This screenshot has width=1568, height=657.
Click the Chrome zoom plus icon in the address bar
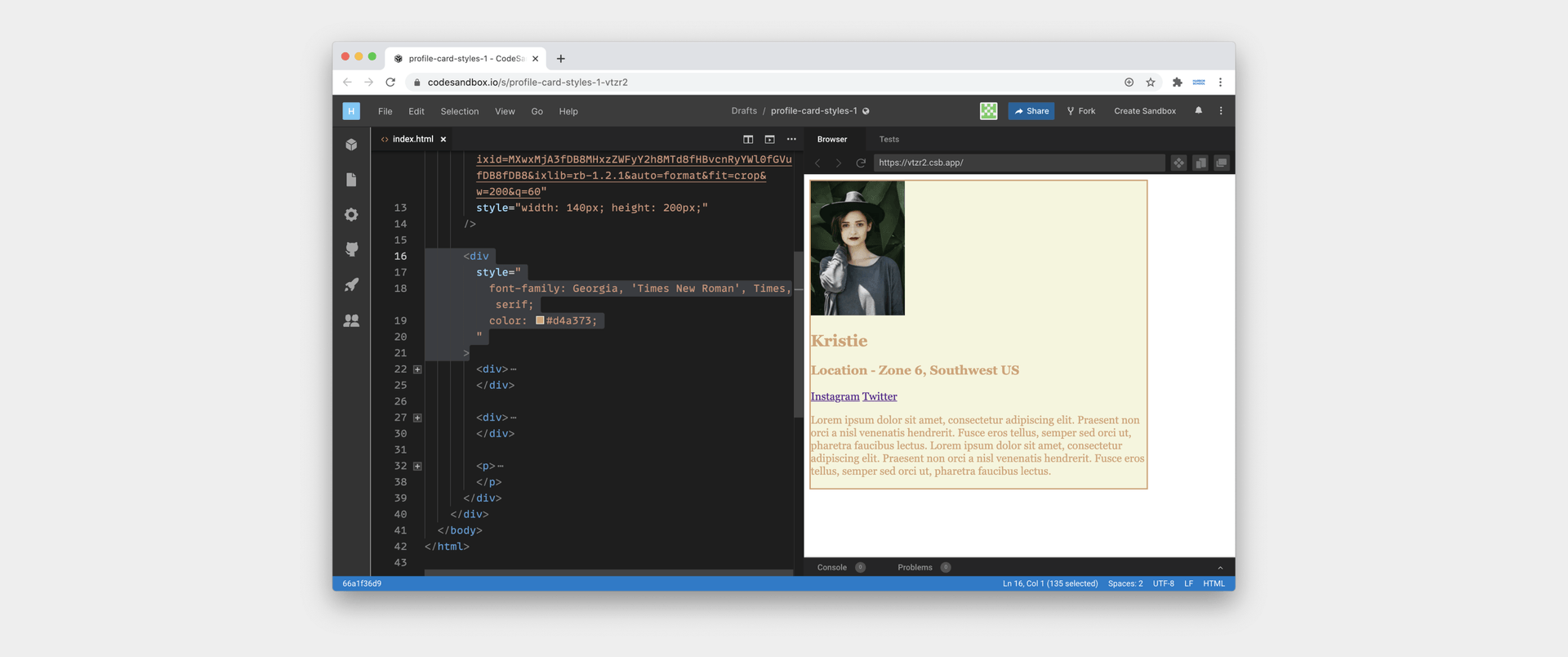click(x=1129, y=82)
